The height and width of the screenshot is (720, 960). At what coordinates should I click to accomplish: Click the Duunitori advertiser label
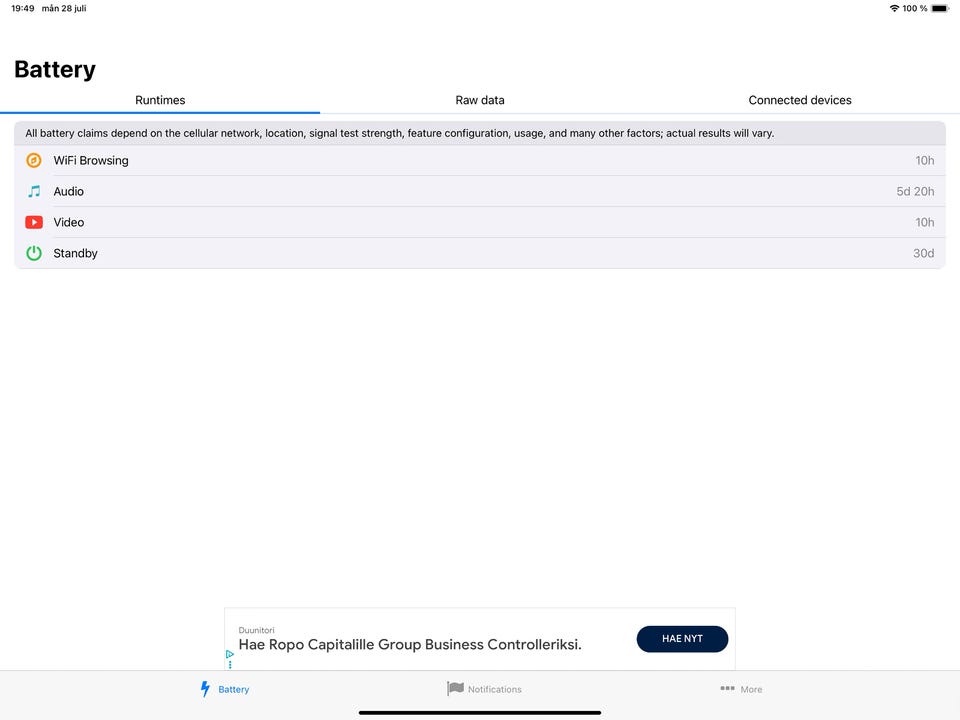pos(256,630)
